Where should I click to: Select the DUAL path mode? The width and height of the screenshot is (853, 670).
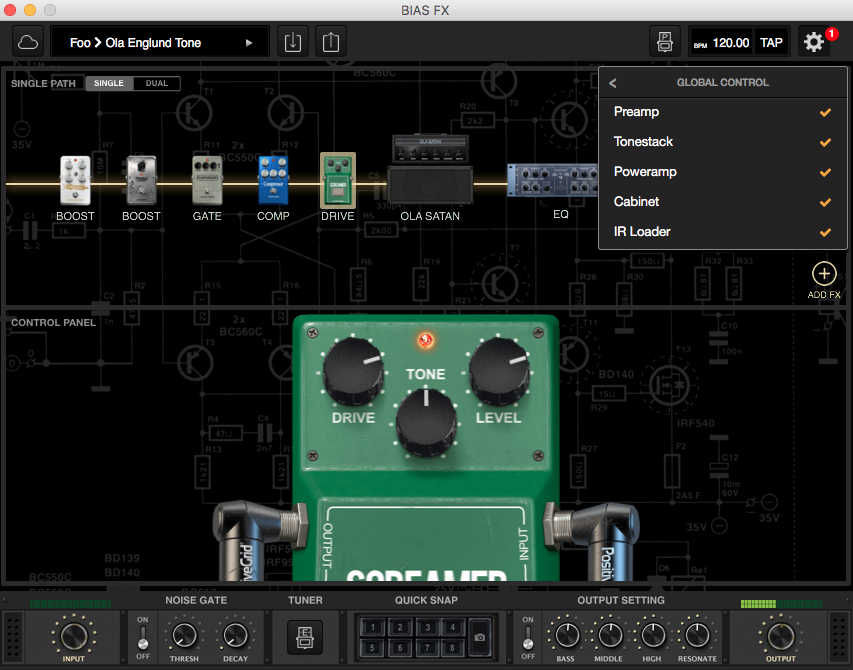coord(157,83)
